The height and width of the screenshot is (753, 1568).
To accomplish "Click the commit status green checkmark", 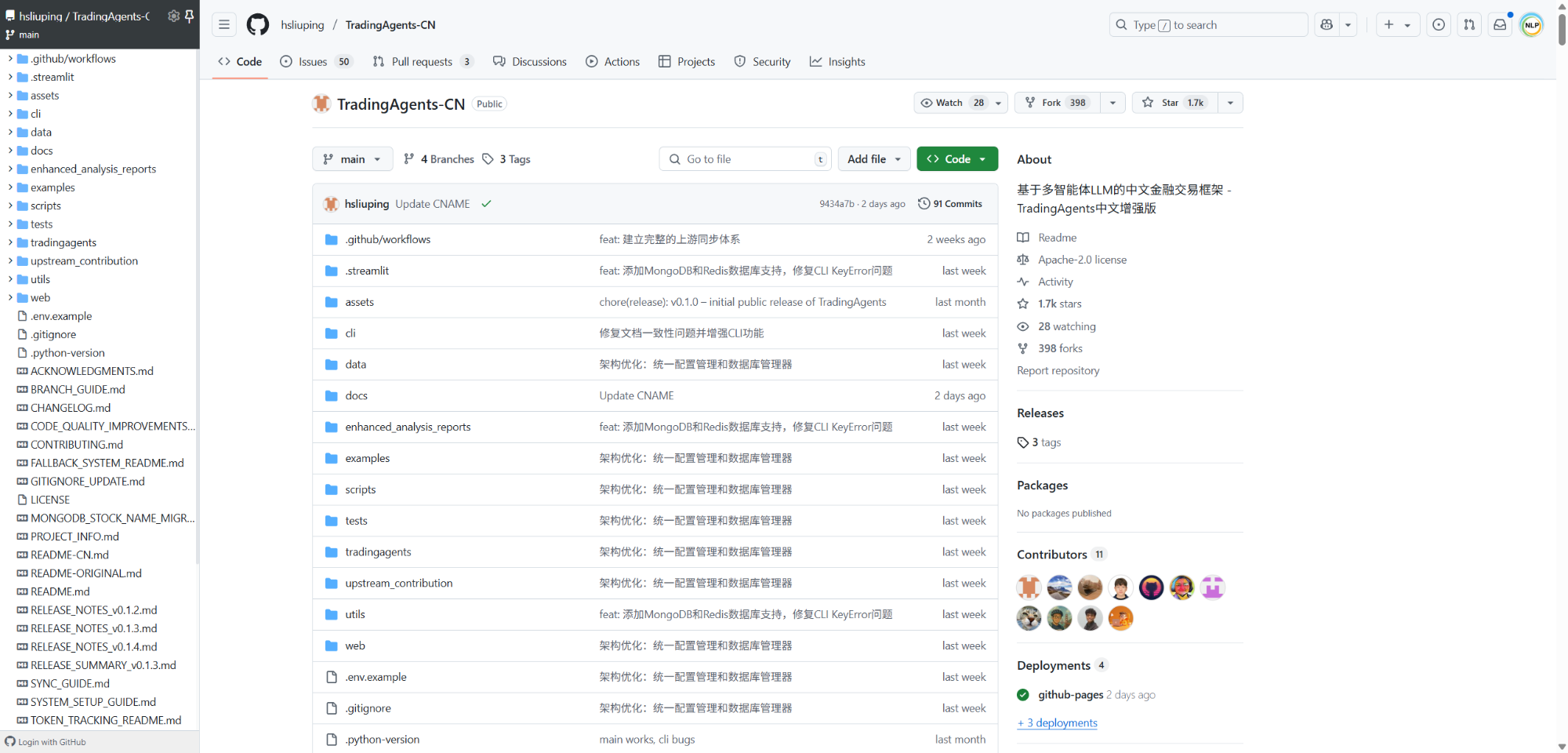I will (x=486, y=204).
